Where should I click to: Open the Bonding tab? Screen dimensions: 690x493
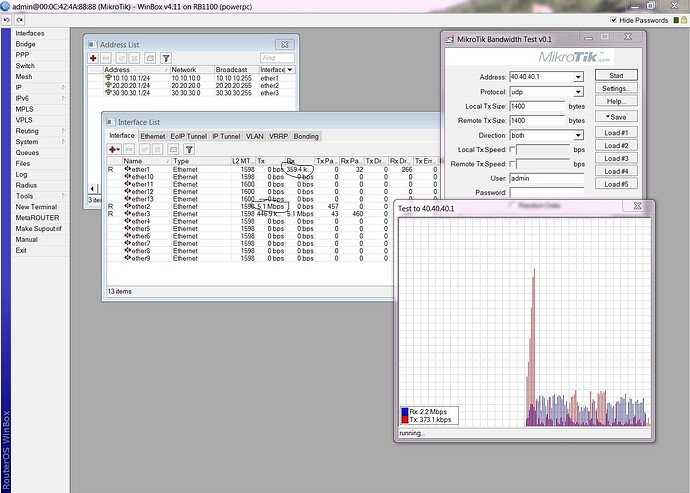[306, 136]
